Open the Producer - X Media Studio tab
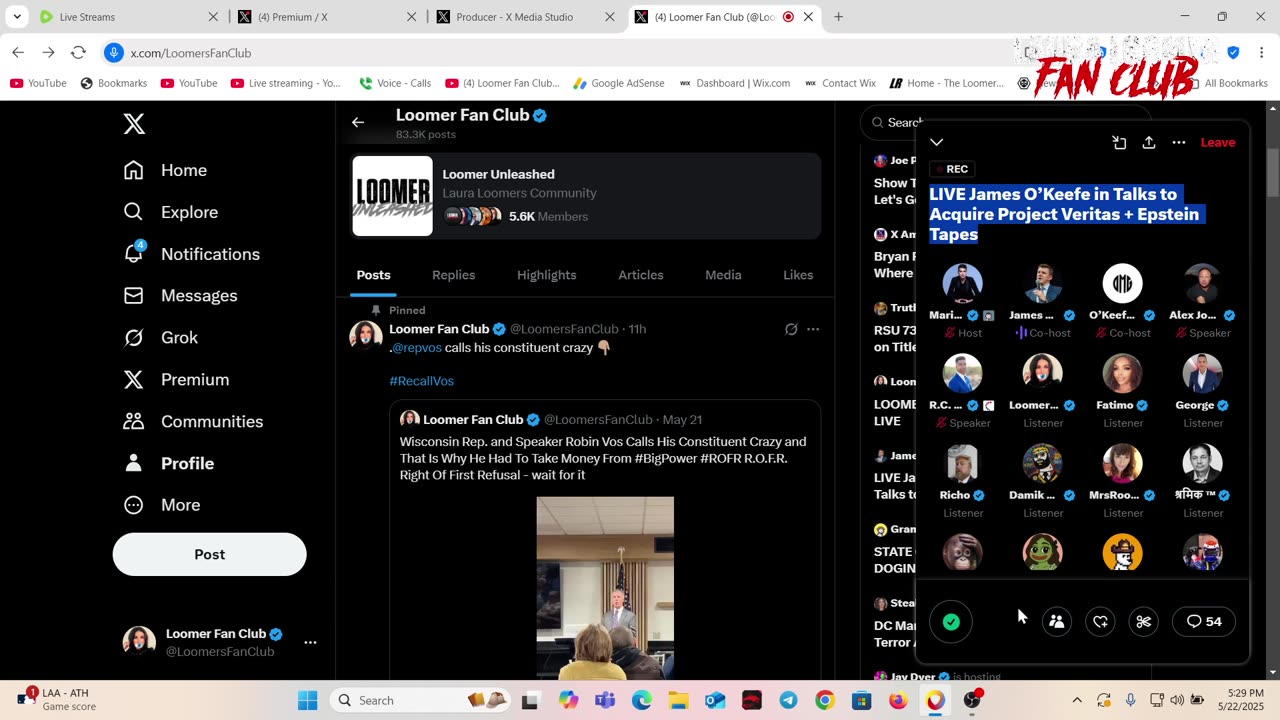Viewport: 1280px width, 720px height. pos(527,17)
